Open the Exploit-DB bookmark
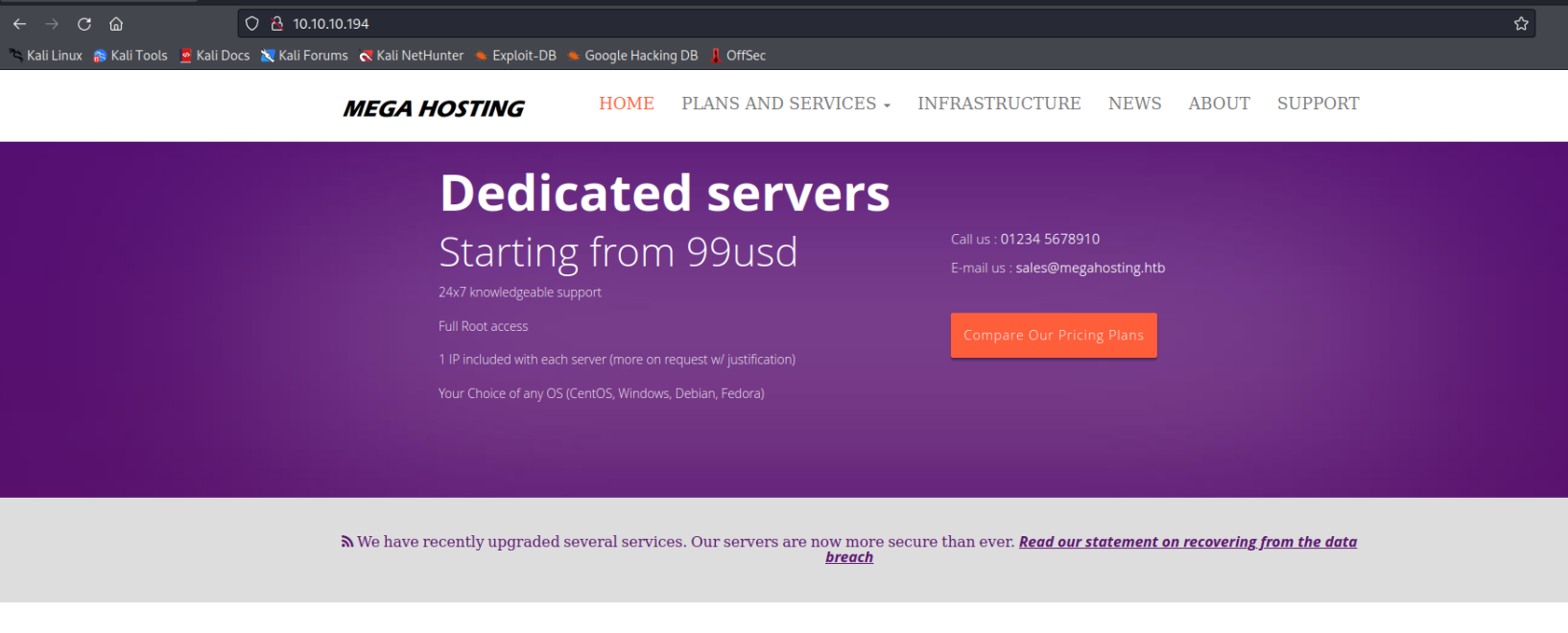The image size is (1568, 633). click(515, 56)
